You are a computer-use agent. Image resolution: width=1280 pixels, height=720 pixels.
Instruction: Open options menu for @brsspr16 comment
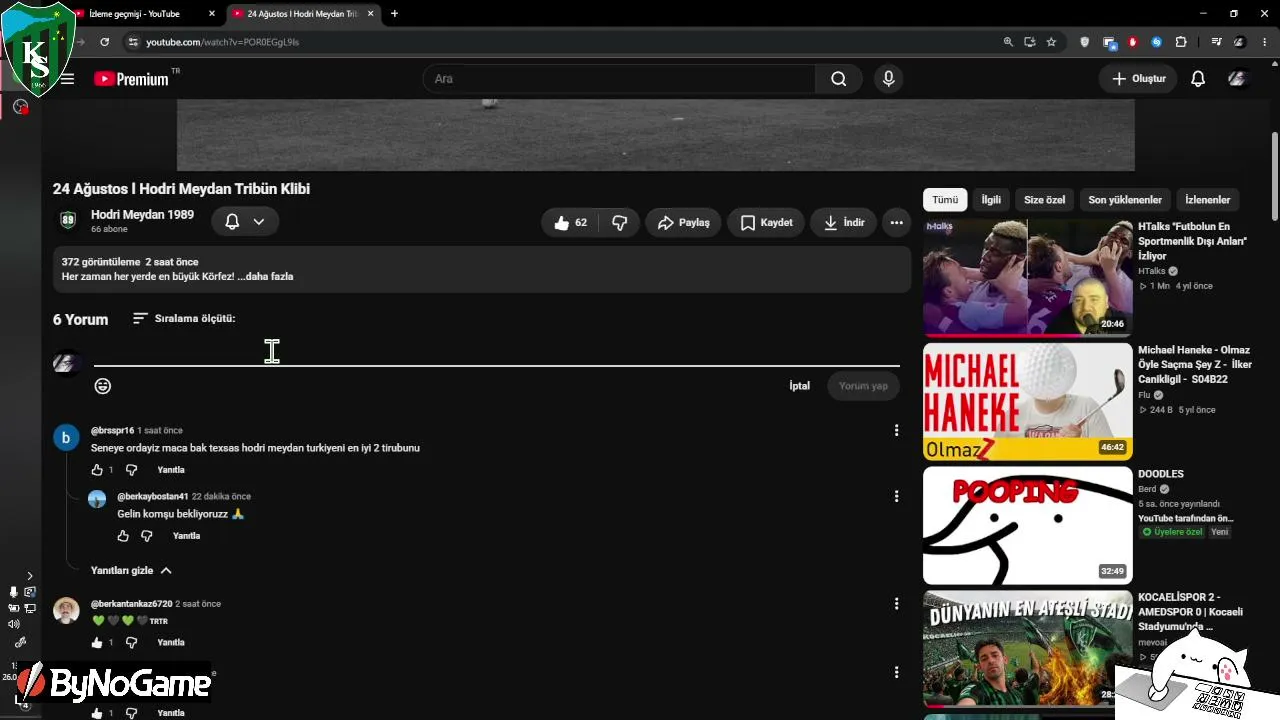(x=896, y=431)
